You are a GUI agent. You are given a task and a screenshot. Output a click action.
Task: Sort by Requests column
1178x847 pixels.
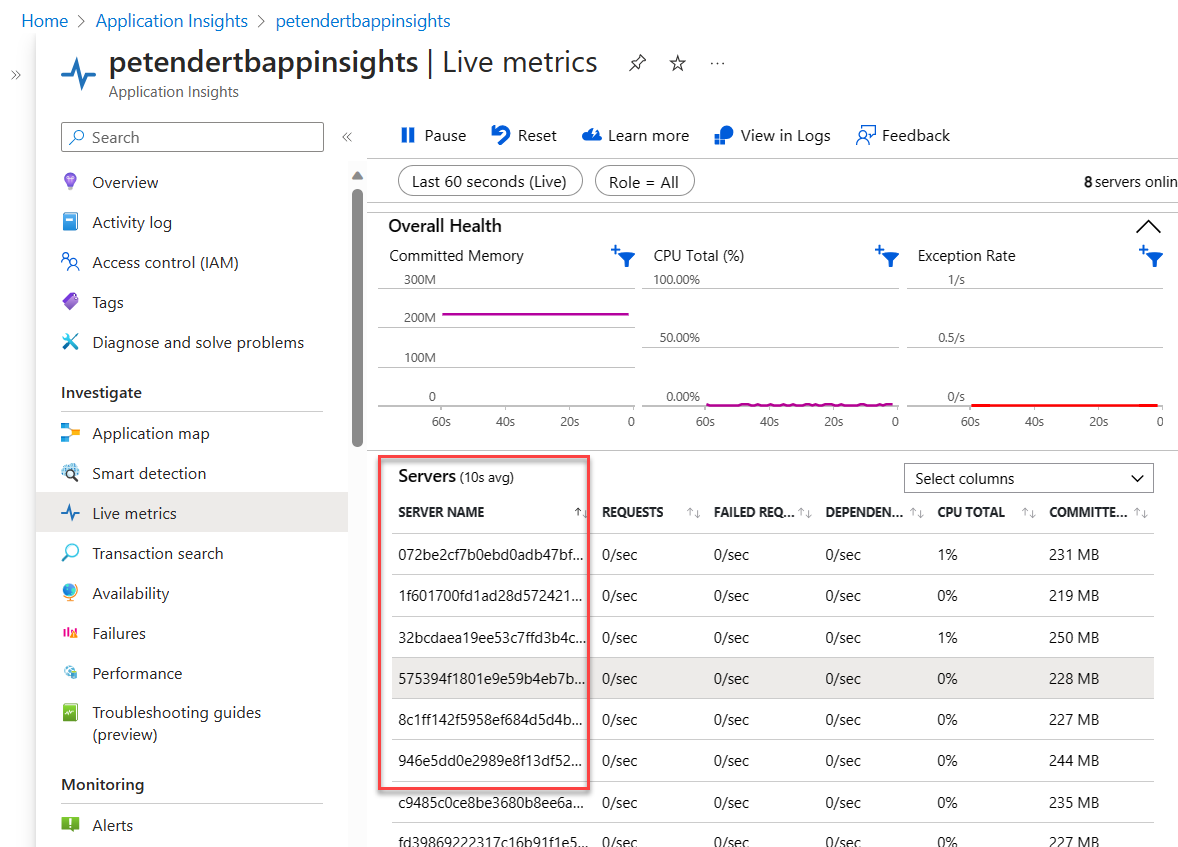[693, 513]
